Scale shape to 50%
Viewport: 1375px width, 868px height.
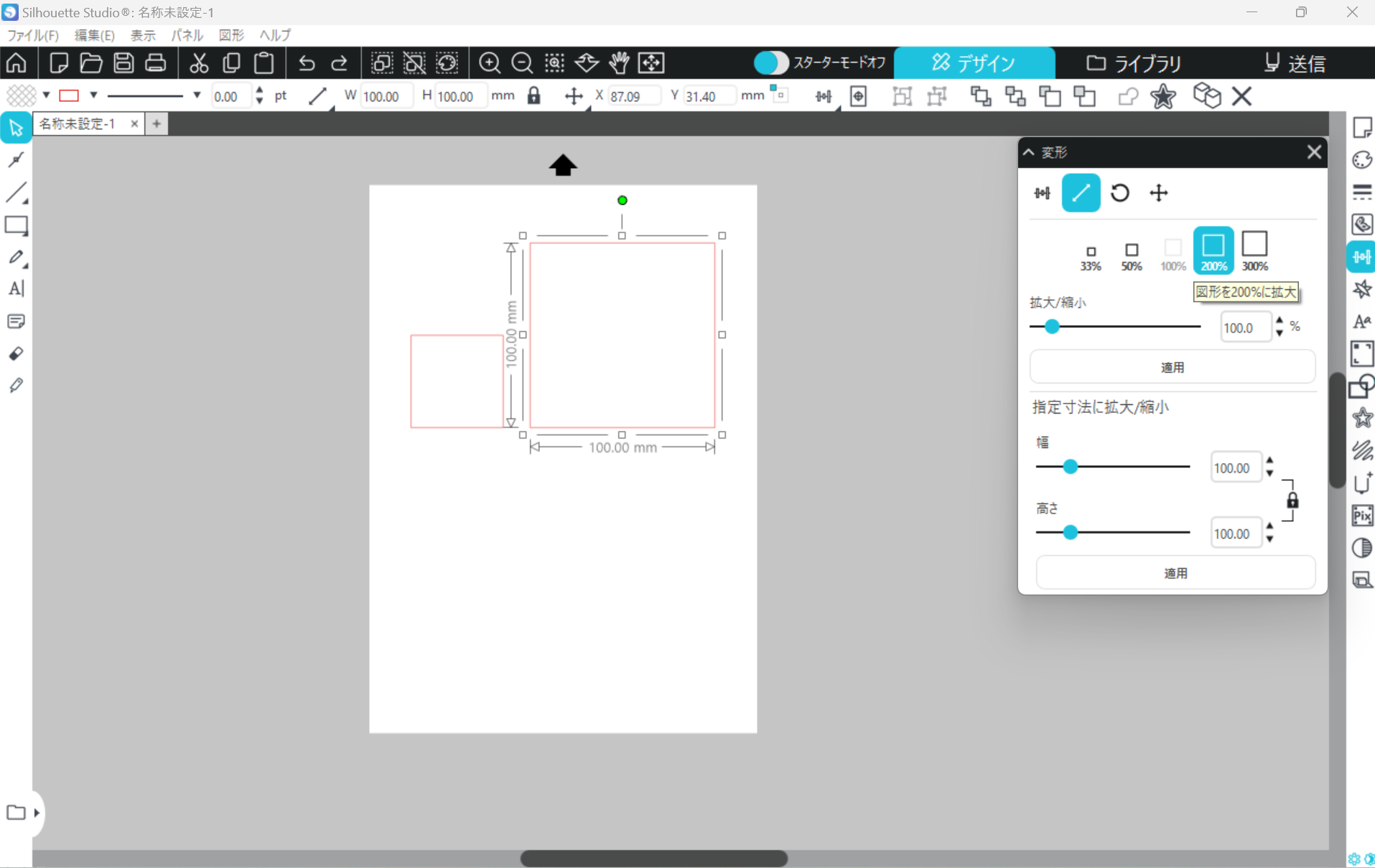[x=1132, y=256]
